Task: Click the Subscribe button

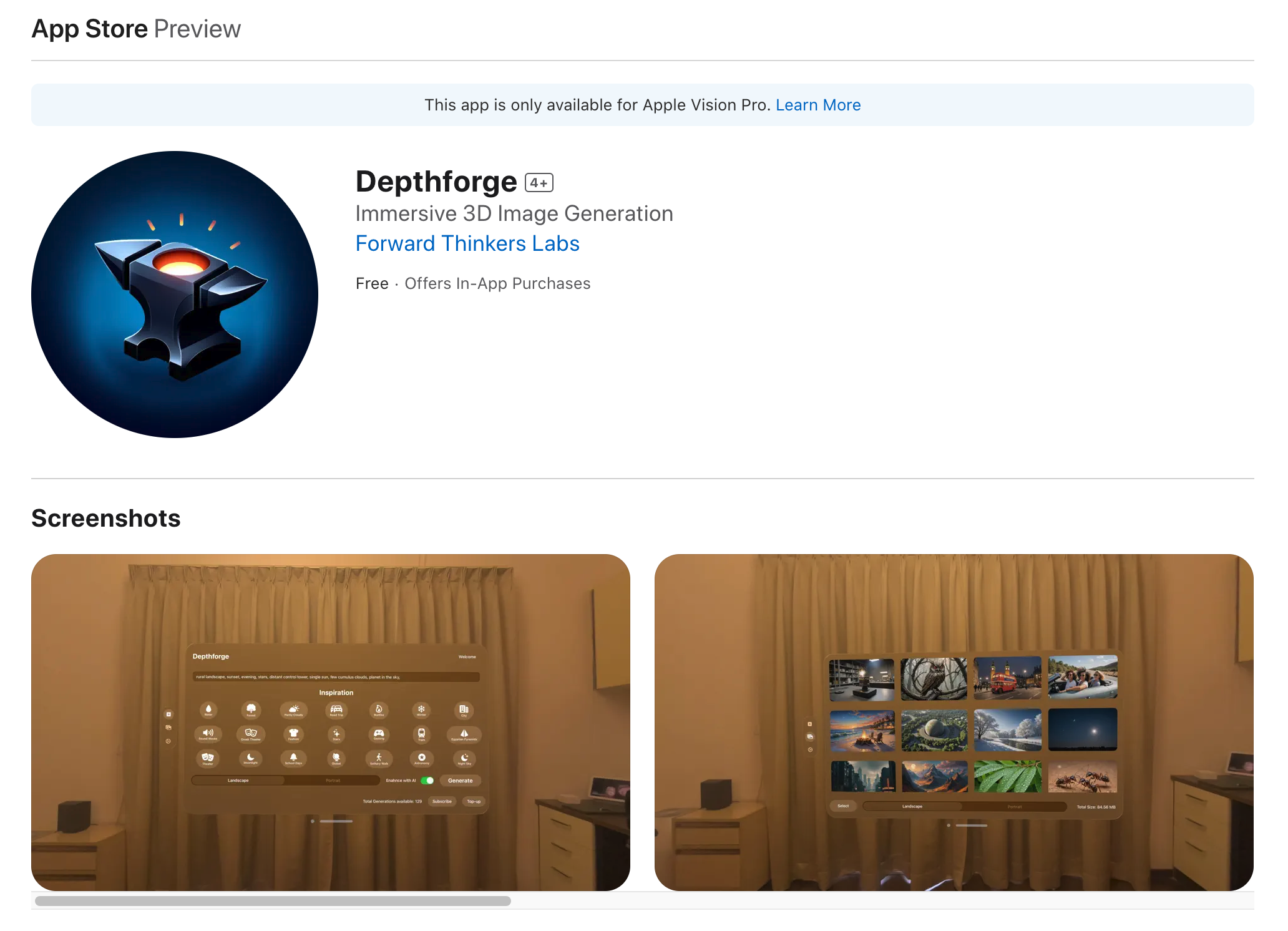Action: (442, 801)
